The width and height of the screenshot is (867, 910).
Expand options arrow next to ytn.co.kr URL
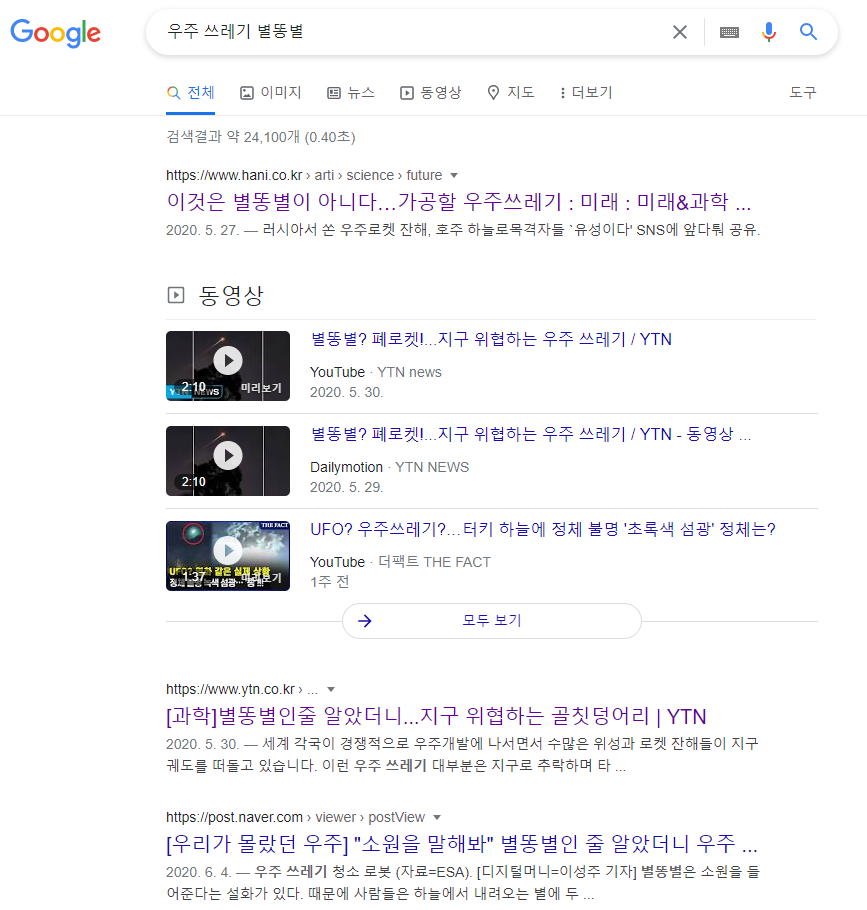click(x=331, y=689)
